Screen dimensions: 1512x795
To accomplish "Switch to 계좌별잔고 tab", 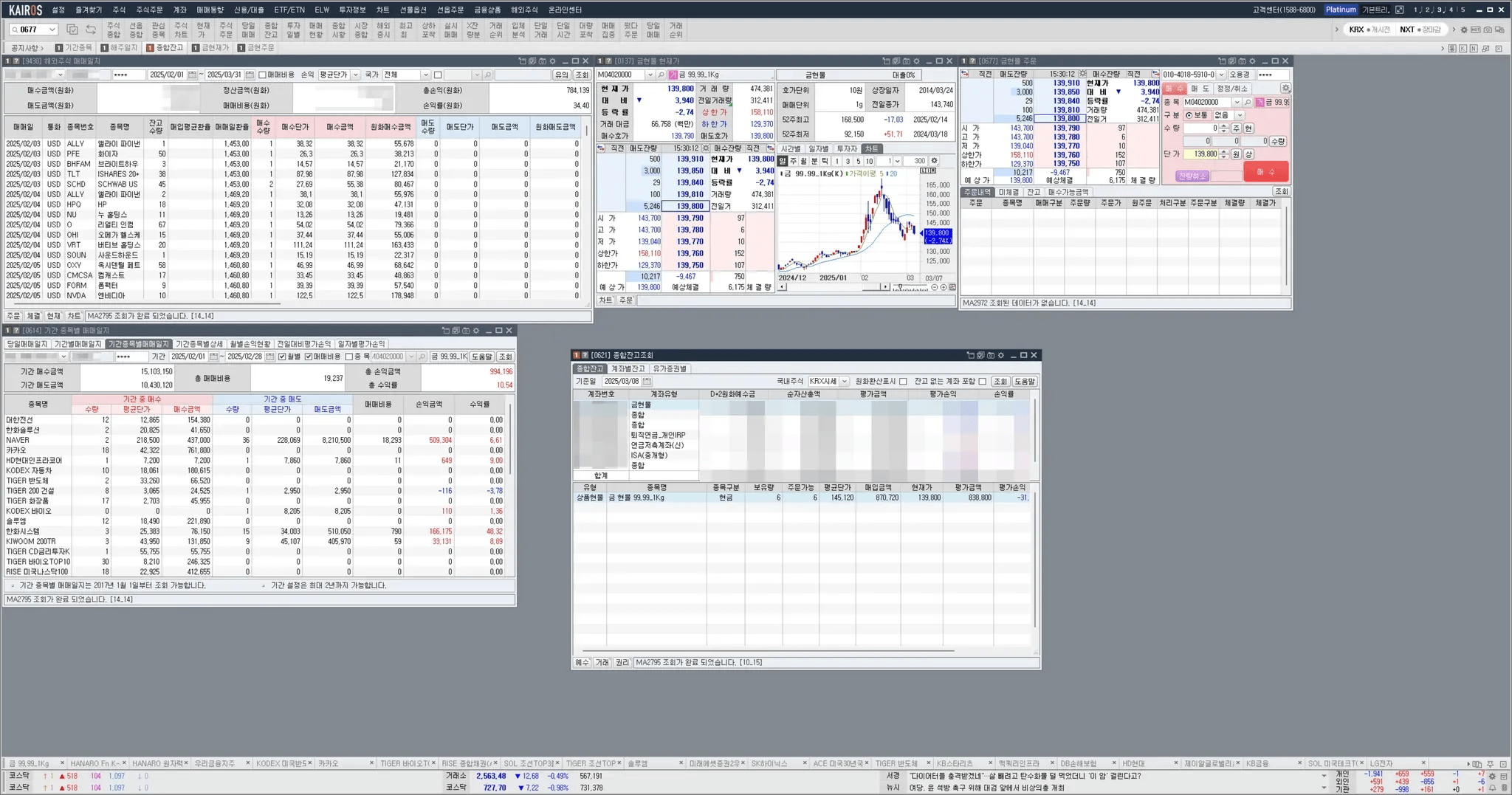I will [628, 368].
